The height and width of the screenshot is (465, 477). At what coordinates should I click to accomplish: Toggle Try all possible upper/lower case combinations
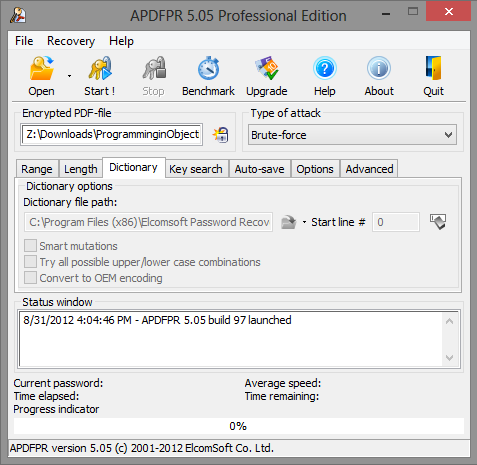click(x=30, y=262)
